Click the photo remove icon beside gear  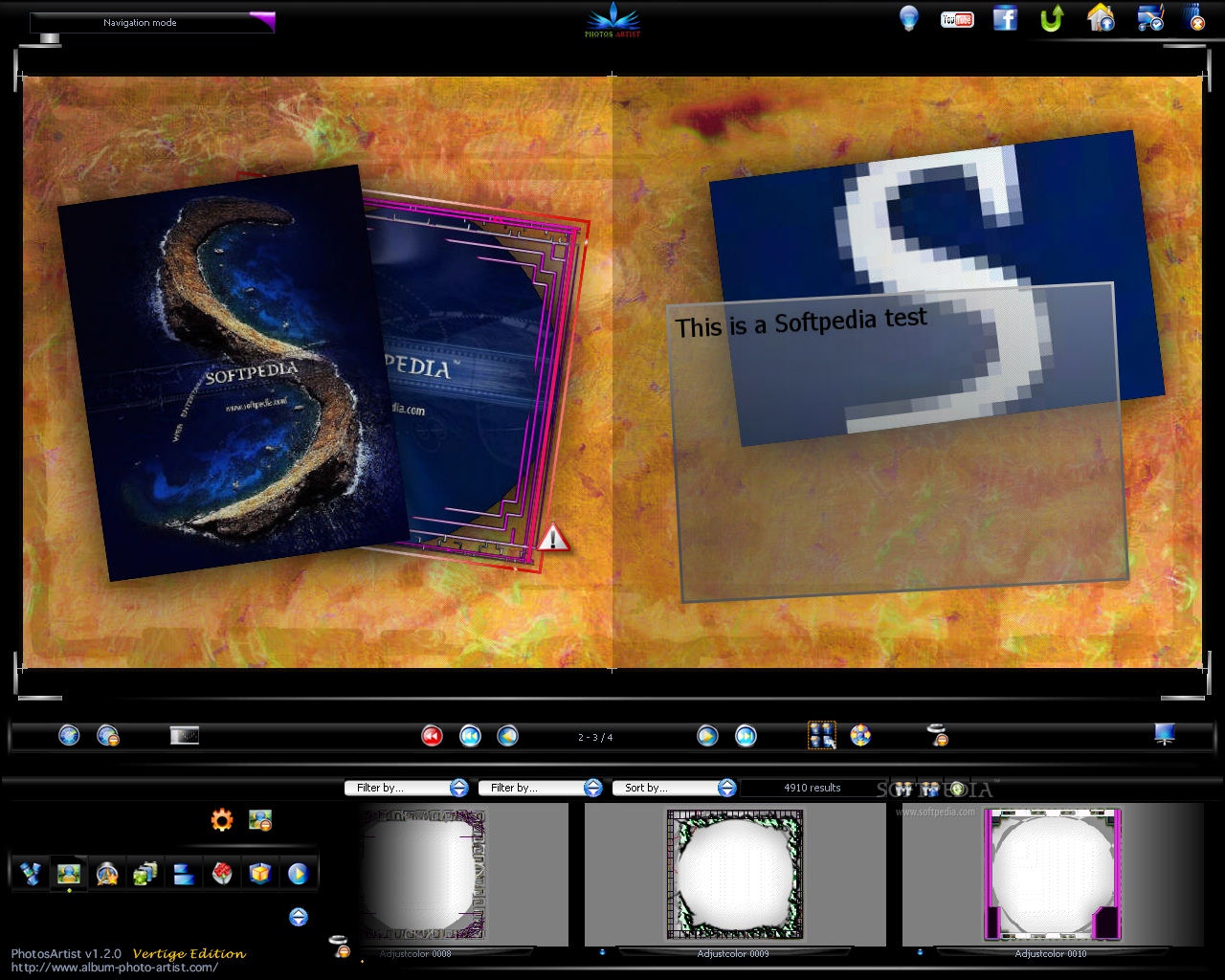pyautogui.click(x=260, y=820)
